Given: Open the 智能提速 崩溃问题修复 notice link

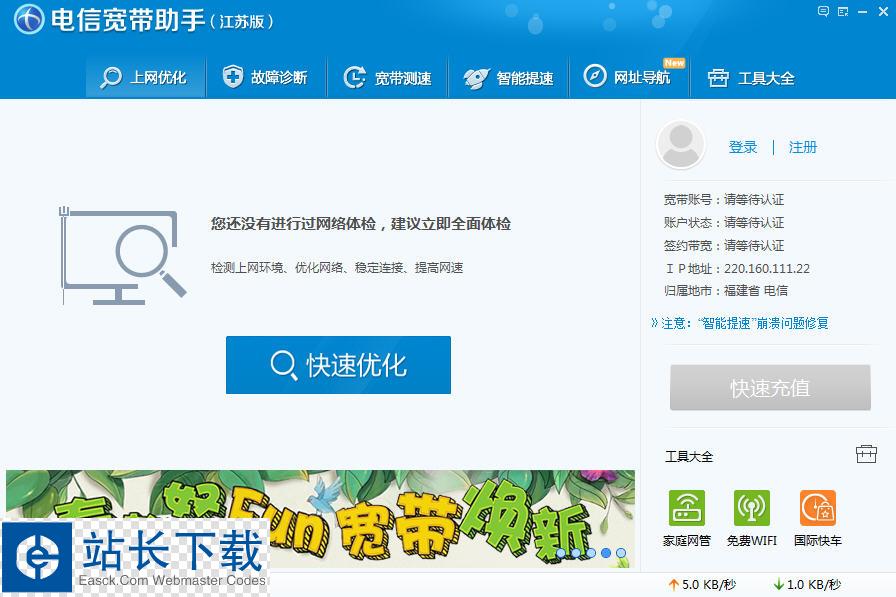Looking at the screenshot, I should (x=740, y=323).
